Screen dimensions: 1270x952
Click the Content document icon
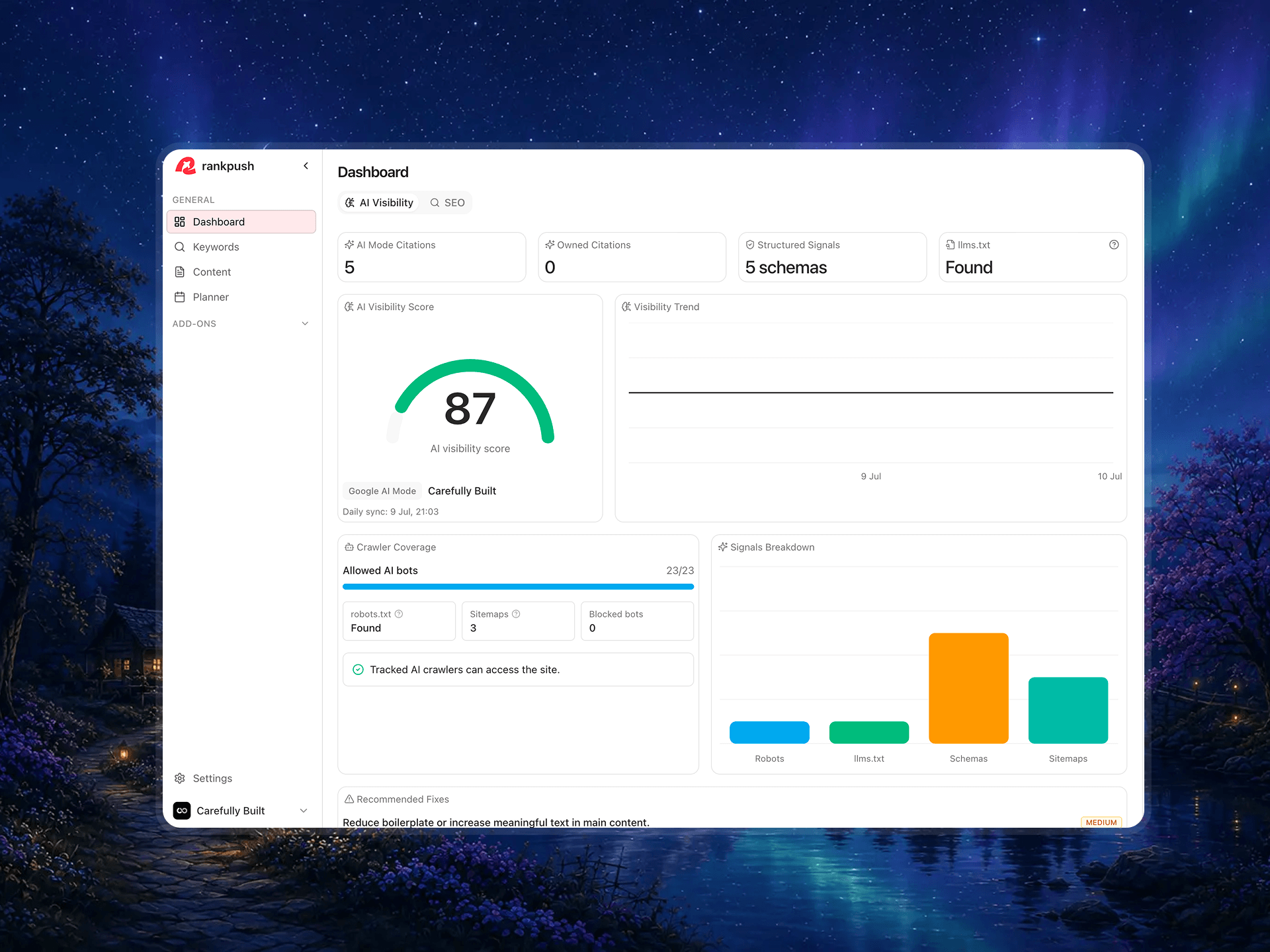pos(179,272)
